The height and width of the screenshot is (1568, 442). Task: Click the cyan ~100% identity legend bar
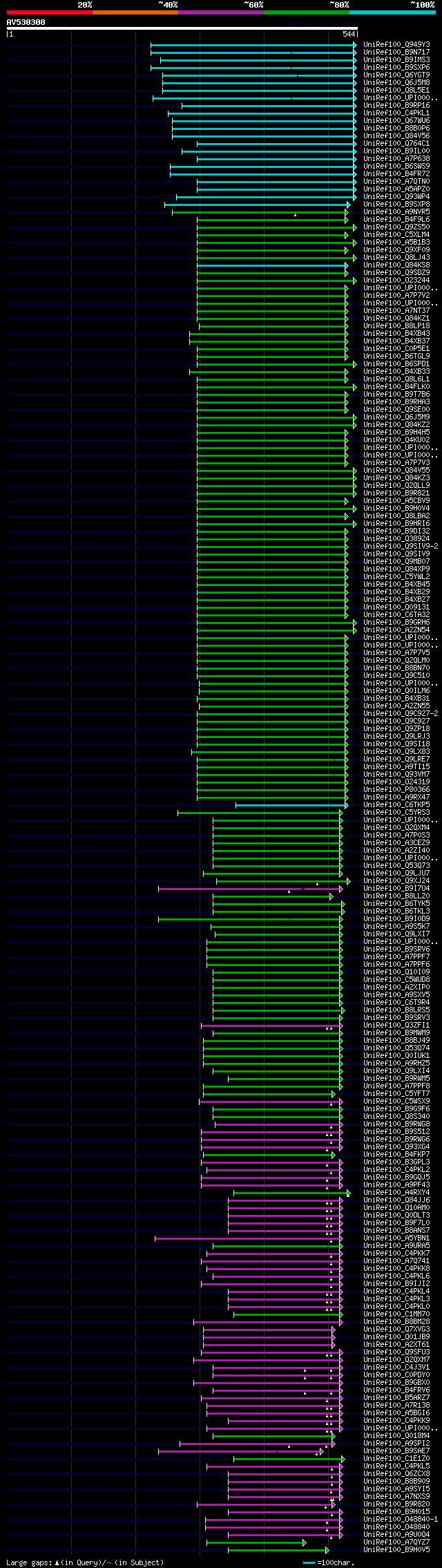(x=392, y=12)
